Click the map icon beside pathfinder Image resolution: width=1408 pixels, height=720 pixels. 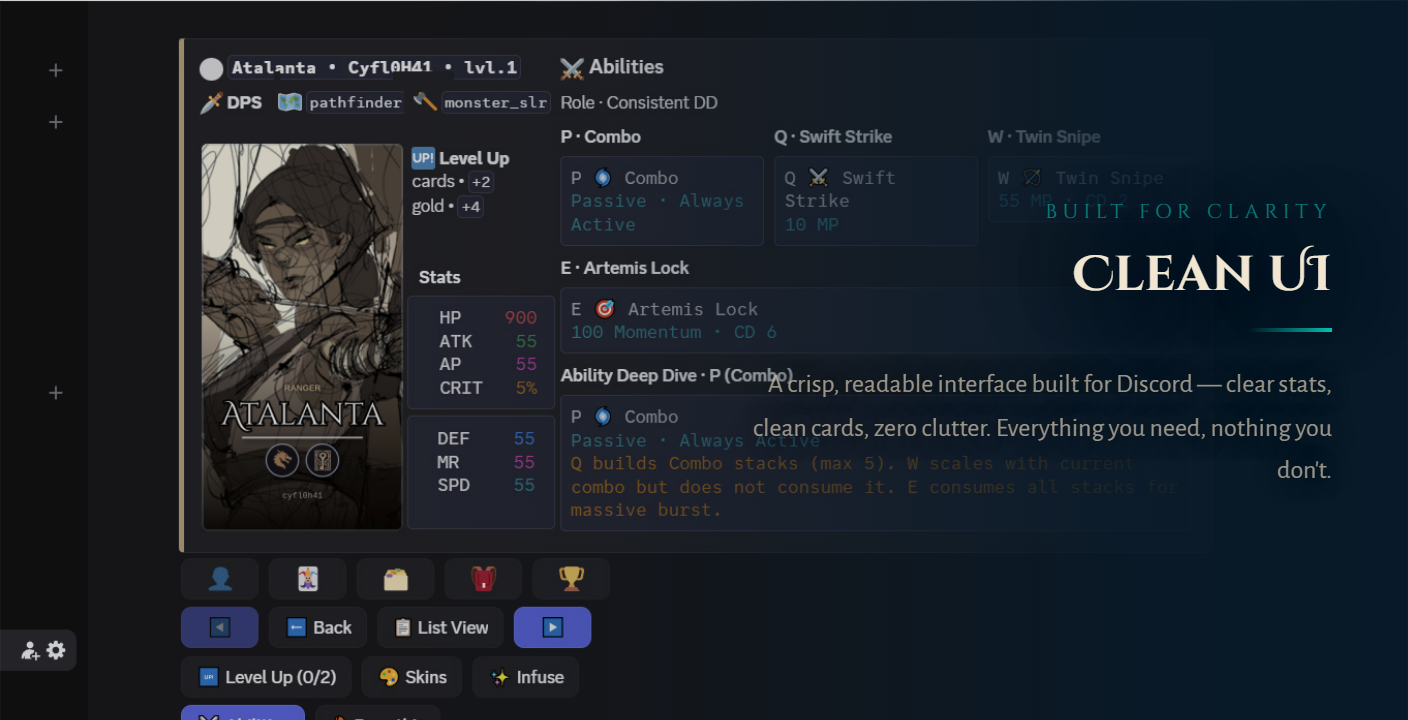point(290,102)
